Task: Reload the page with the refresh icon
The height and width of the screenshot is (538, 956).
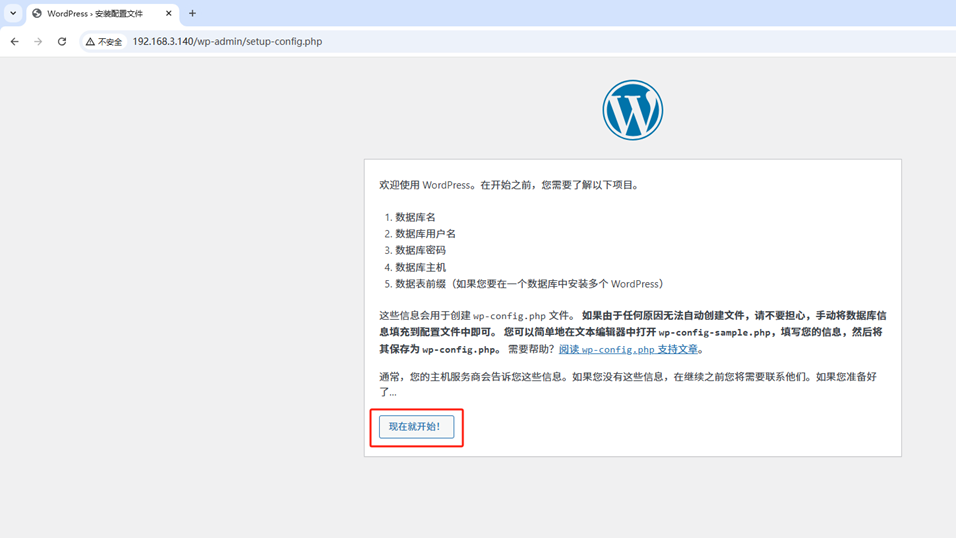Action: pyautogui.click(x=62, y=41)
